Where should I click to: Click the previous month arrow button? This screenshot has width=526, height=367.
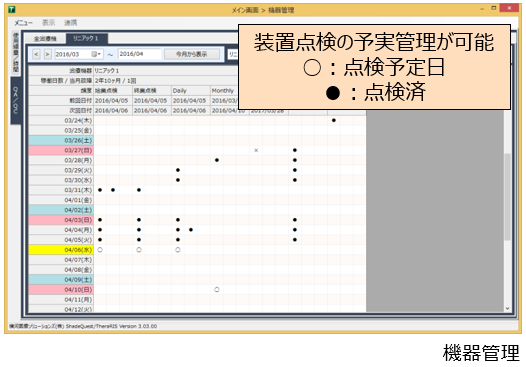click(37, 54)
